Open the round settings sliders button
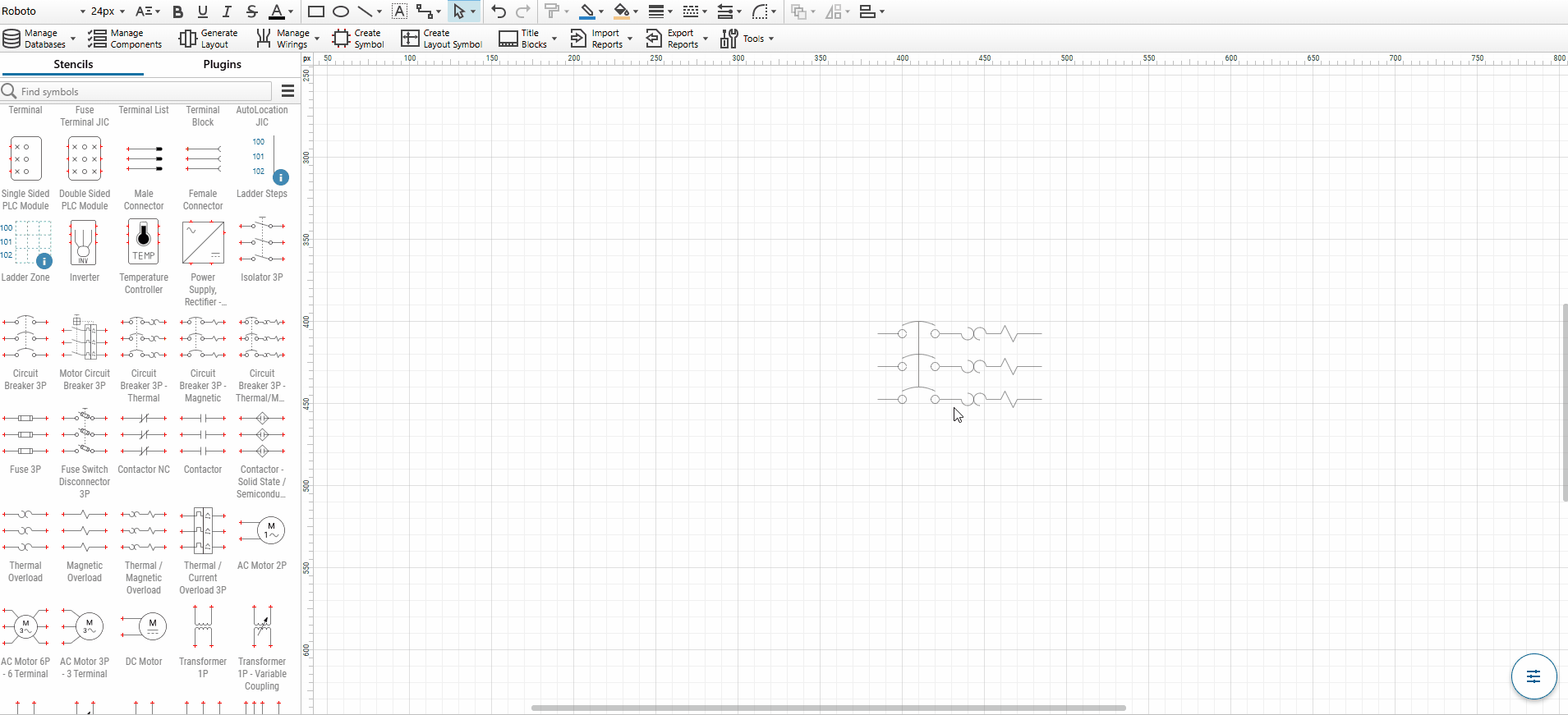 (x=1534, y=676)
